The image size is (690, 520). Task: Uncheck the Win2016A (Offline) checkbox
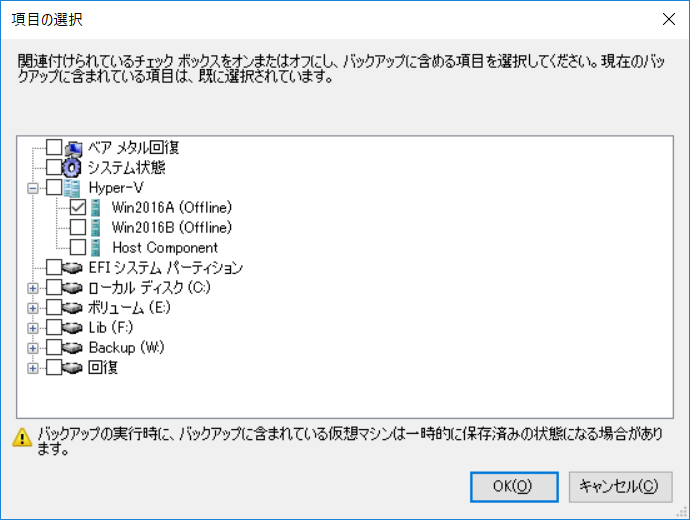[x=78, y=208]
